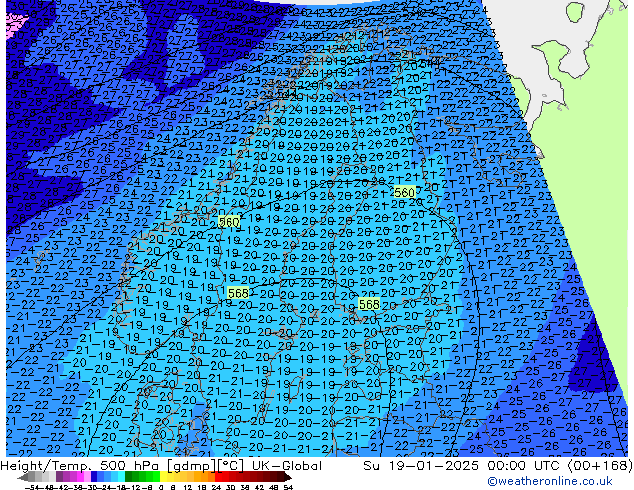This screenshot has width=634, height=490.
Task: Click the dark maroon arrow at legend's right end
Action: (x=287, y=477)
